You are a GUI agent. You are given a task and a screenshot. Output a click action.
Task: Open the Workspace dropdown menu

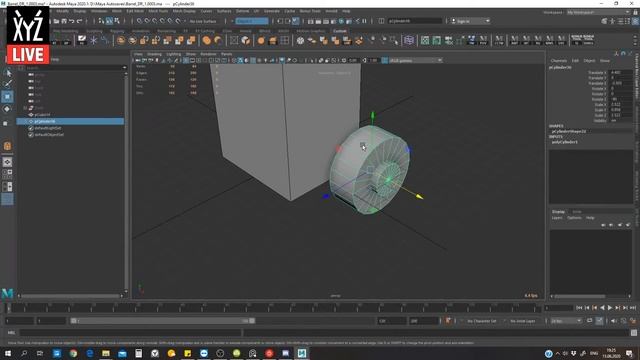pos(598,12)
